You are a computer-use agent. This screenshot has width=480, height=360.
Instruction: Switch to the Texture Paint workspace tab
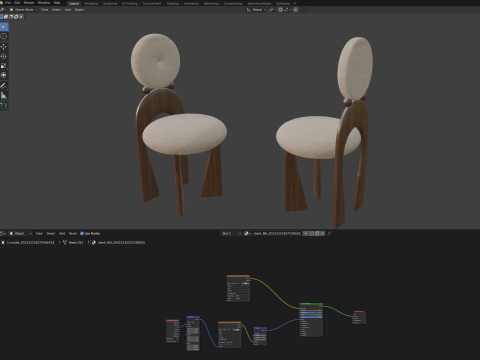pyautogui.click(x=152, y=3)
